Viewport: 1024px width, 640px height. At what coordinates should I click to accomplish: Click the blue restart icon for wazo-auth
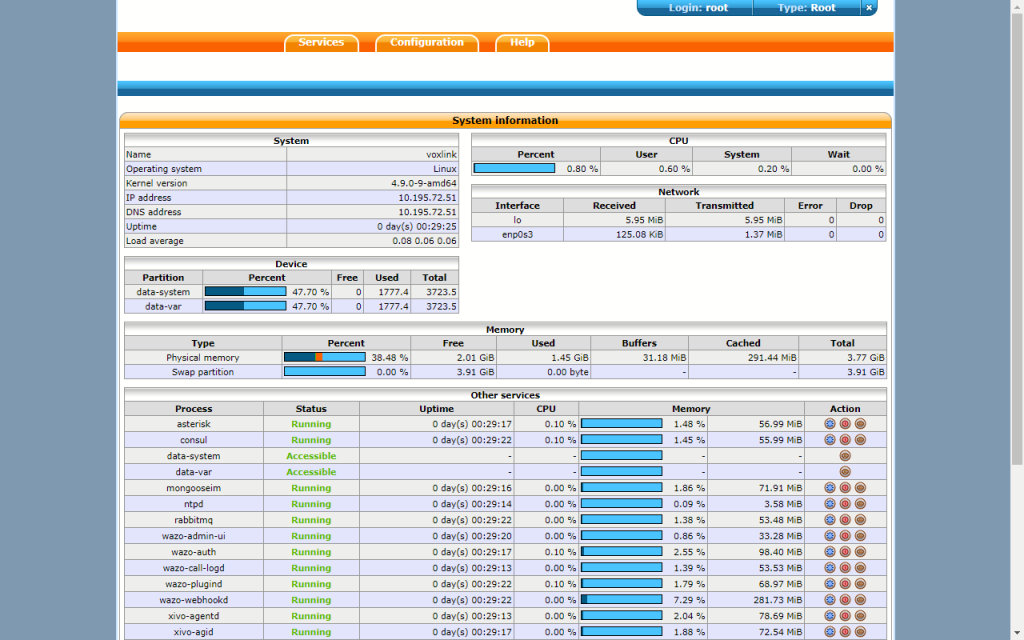click(830, 552)
